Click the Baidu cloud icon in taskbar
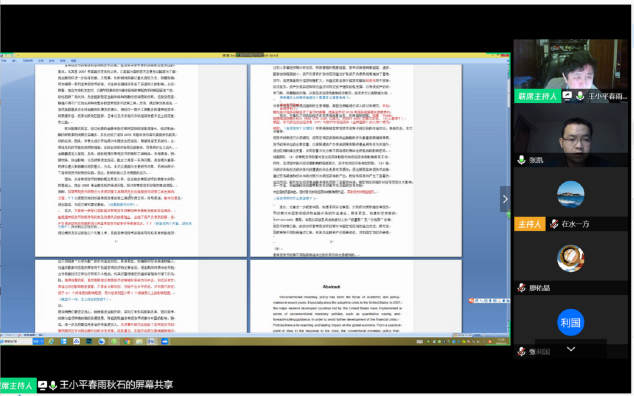This screenshot has width=634, height=396. (x=76, y=341)
